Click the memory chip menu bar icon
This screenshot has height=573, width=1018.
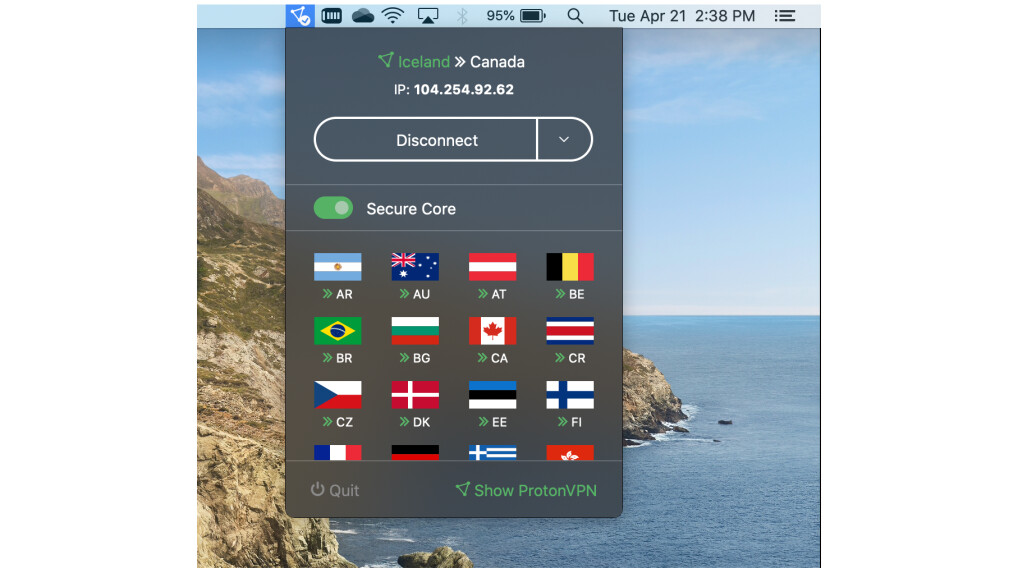(332, 16)
